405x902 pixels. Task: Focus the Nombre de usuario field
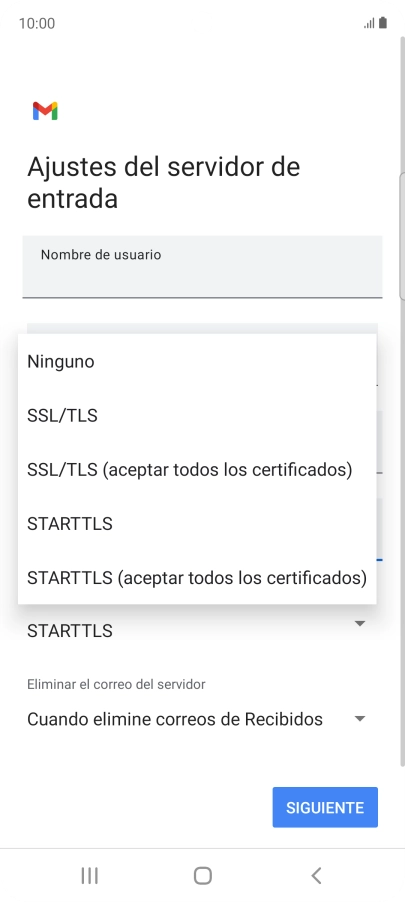point(202,266)
